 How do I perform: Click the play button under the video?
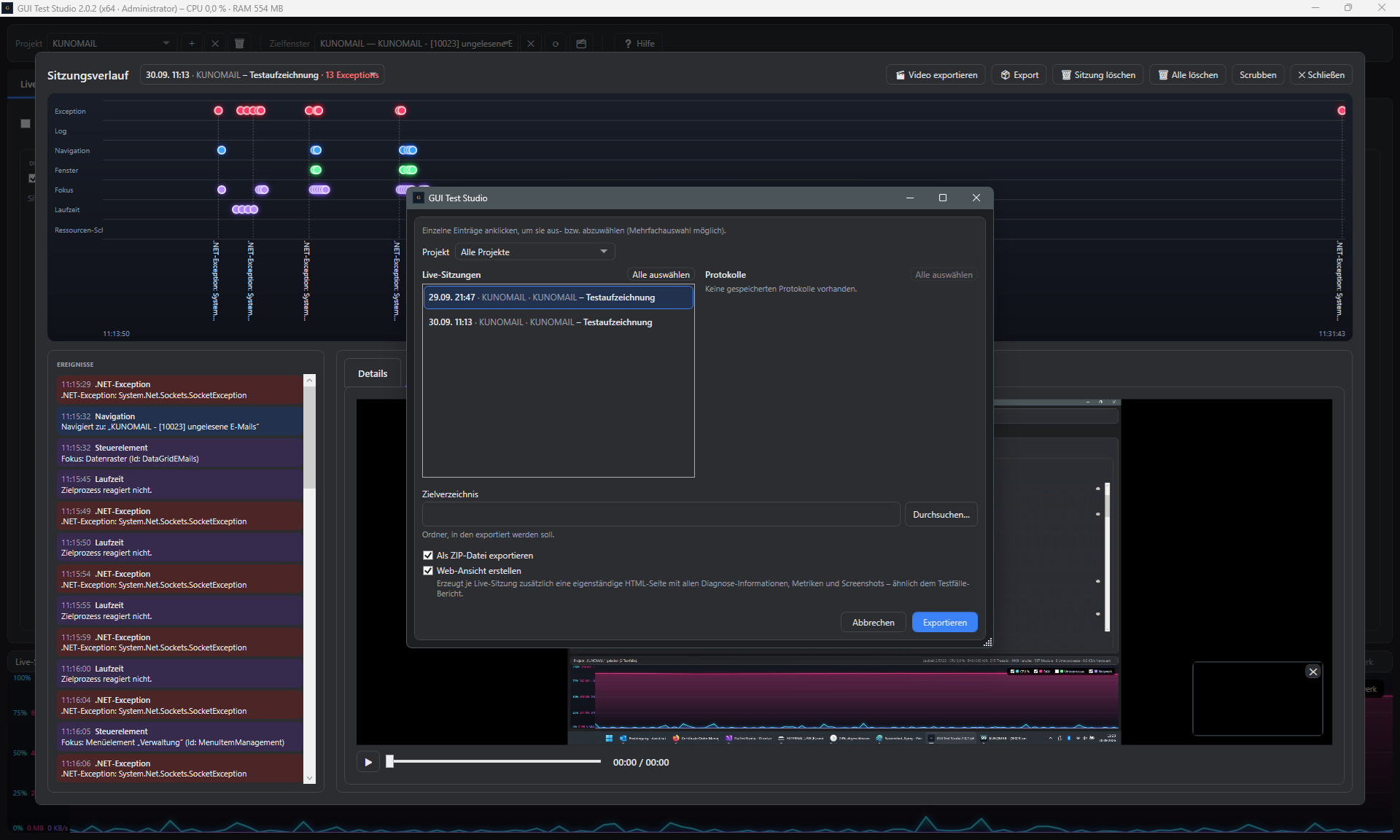(368, 762)
